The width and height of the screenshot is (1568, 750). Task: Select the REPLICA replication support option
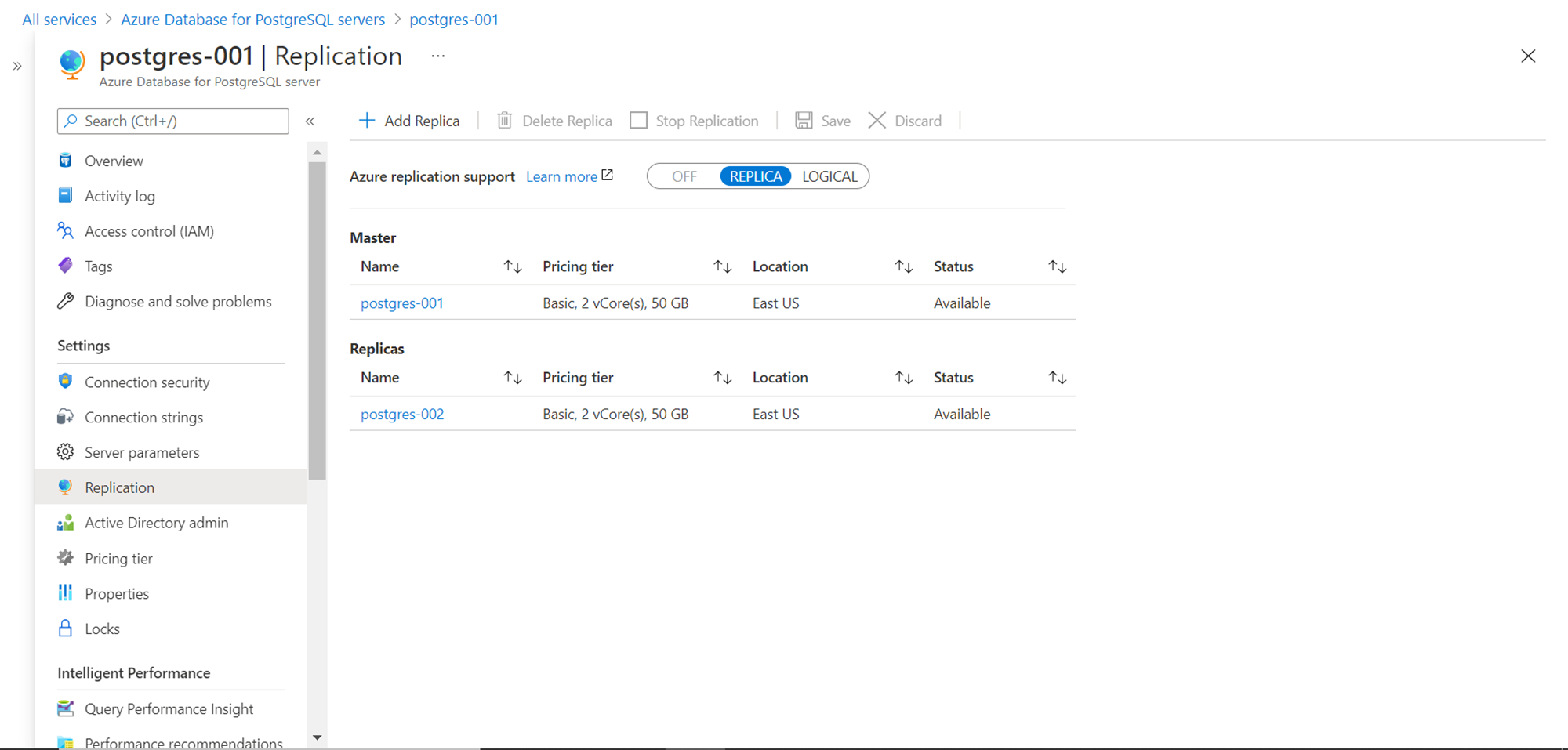tap(756, 176)
